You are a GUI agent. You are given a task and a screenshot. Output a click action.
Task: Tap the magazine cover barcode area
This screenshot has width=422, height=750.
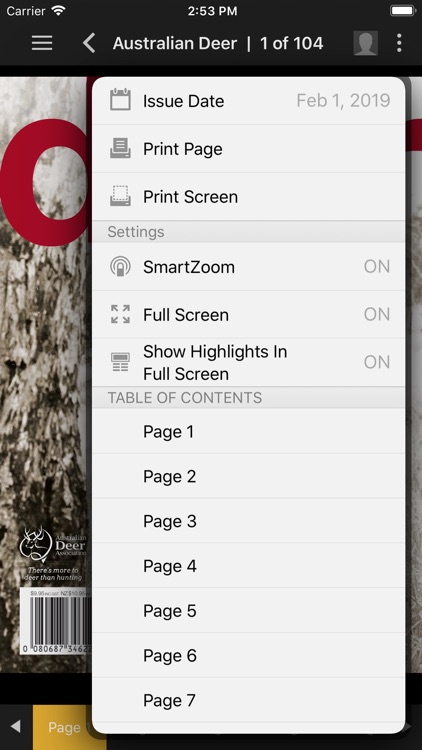[x=56, y=621]
